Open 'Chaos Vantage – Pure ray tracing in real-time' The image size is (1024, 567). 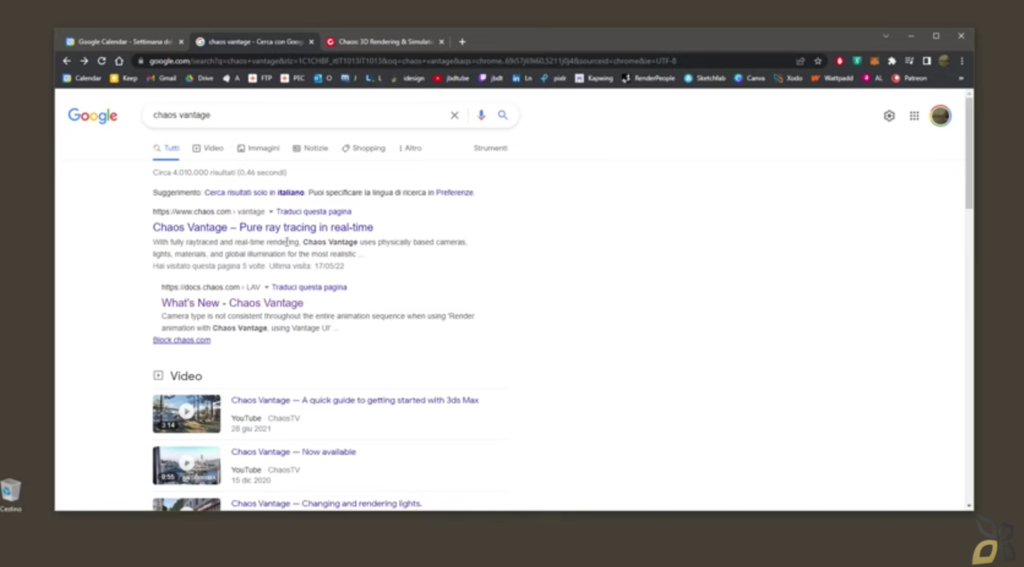coord(263,227)
